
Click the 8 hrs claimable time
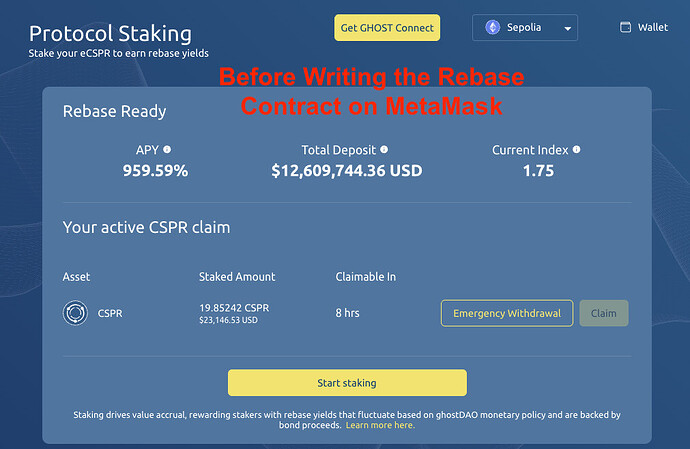[348, 313]
